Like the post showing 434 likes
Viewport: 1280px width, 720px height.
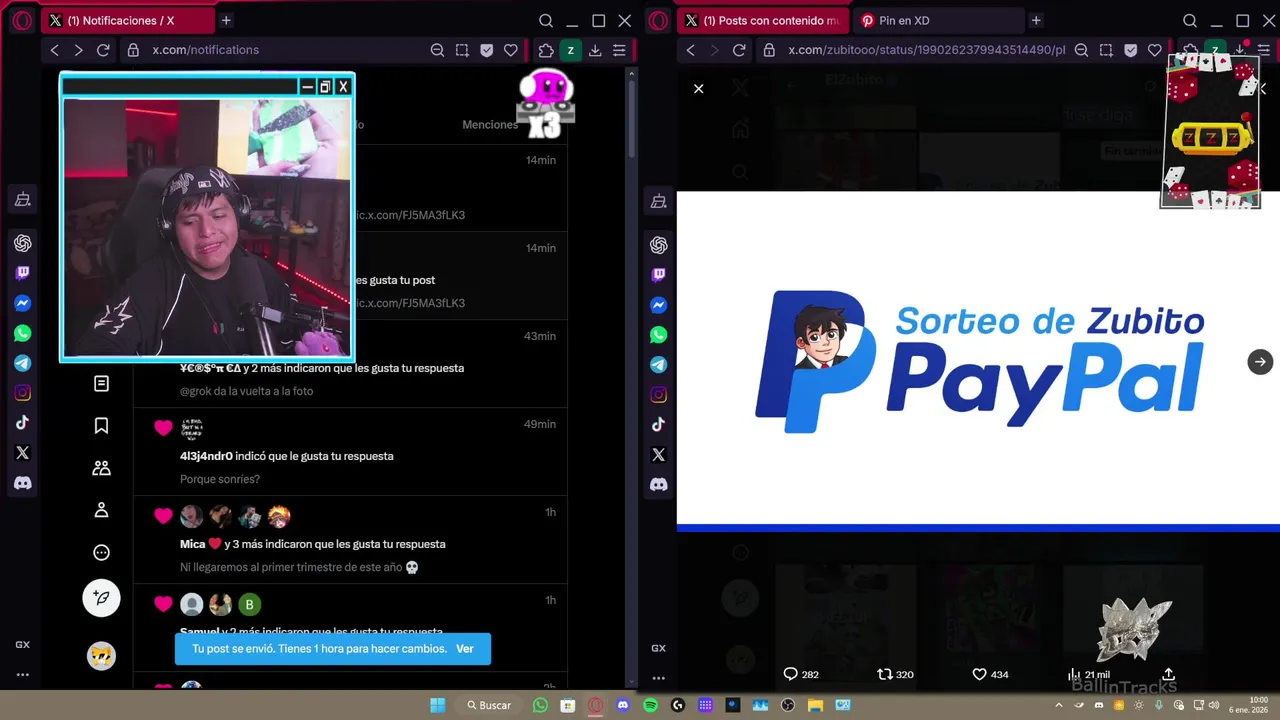tap(980, 674)
